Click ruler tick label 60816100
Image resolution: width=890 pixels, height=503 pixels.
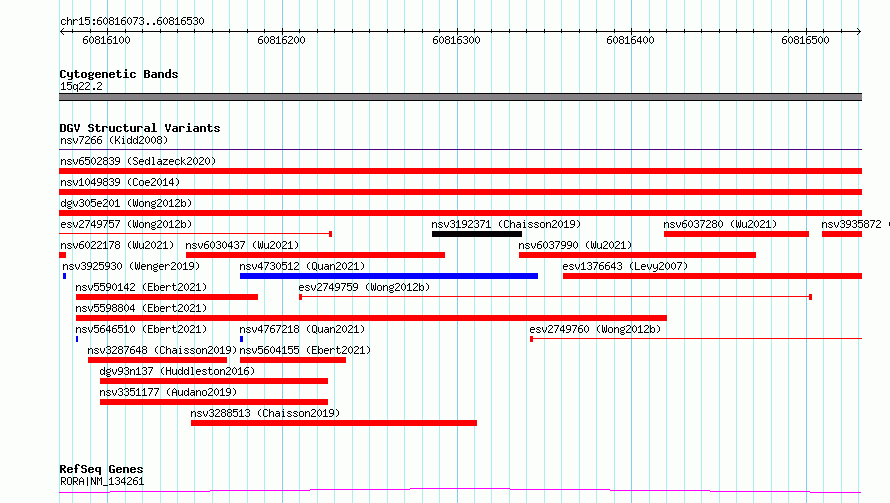[x=106, y=40]
